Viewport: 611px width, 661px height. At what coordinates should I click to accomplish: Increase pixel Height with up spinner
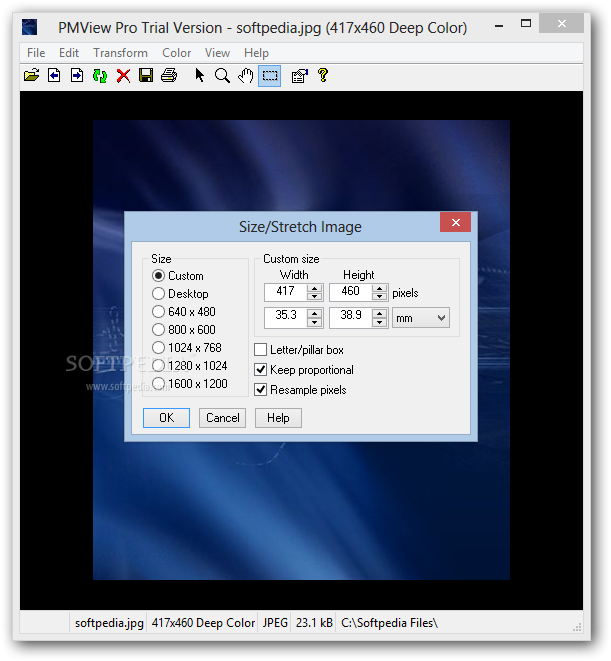pos(380,288)
